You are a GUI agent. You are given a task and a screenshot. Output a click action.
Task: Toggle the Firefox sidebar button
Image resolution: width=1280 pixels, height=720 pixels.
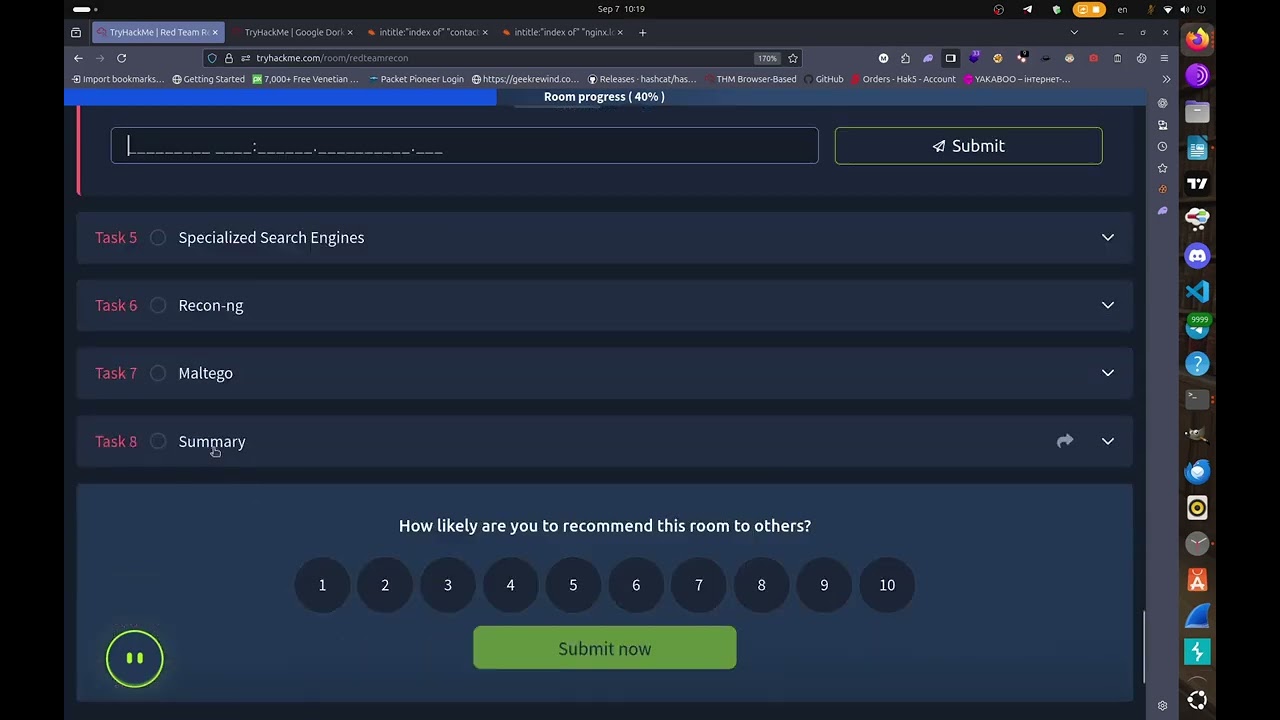(x=951, y=58)
